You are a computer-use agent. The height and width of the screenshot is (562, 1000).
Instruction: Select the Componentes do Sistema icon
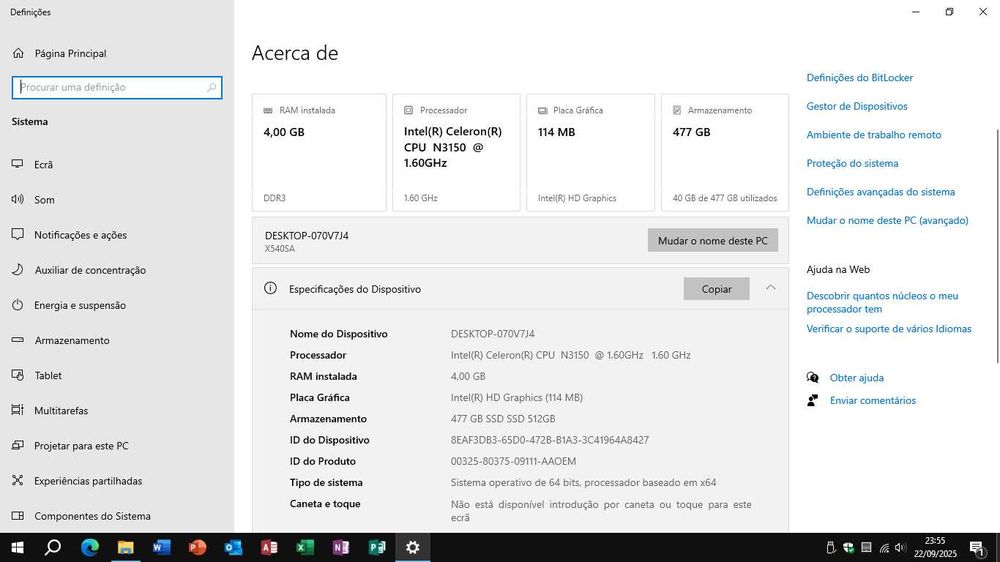[18, 515]
